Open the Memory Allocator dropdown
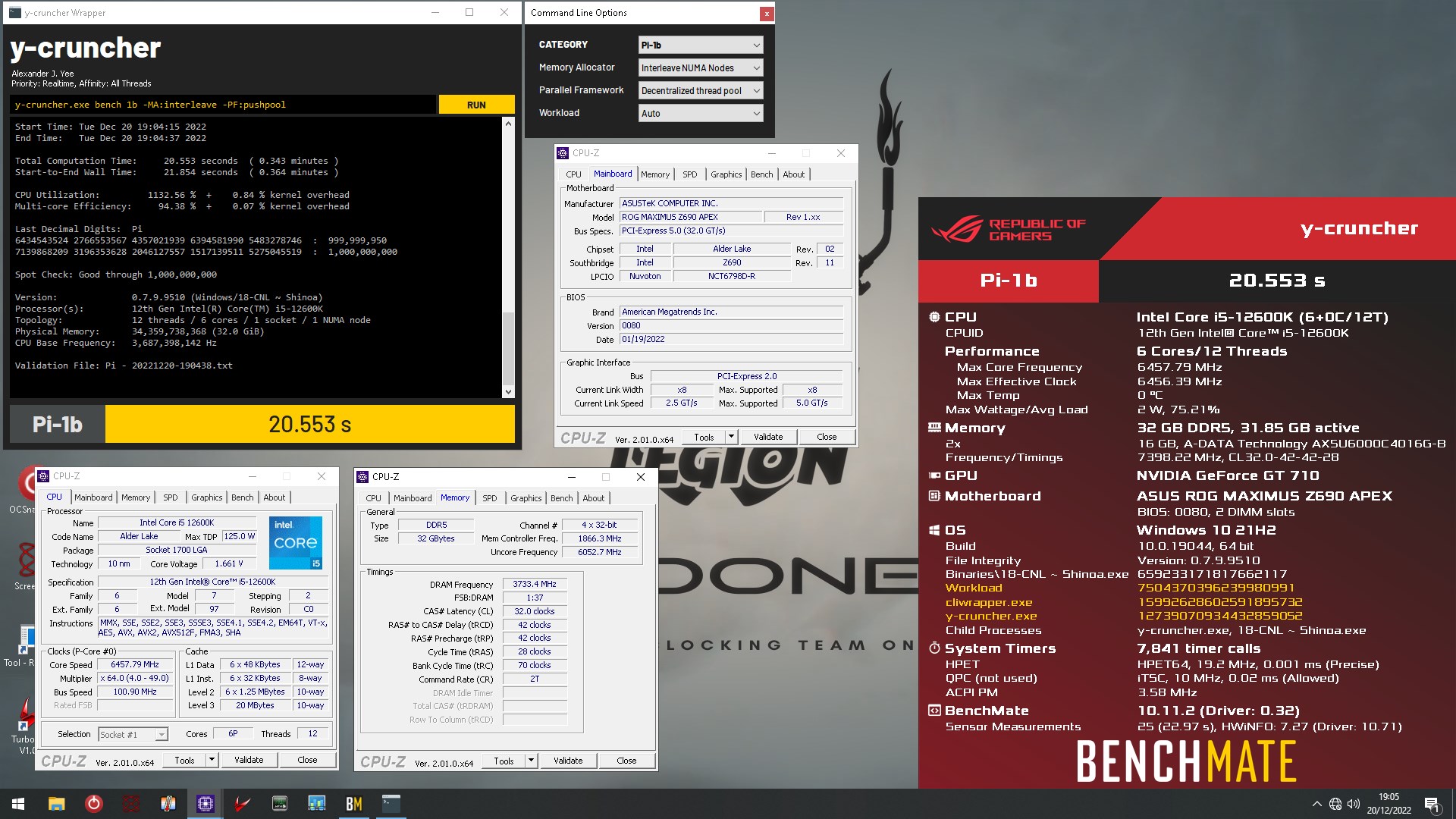The image size is (1456, 819). (700, 68)
